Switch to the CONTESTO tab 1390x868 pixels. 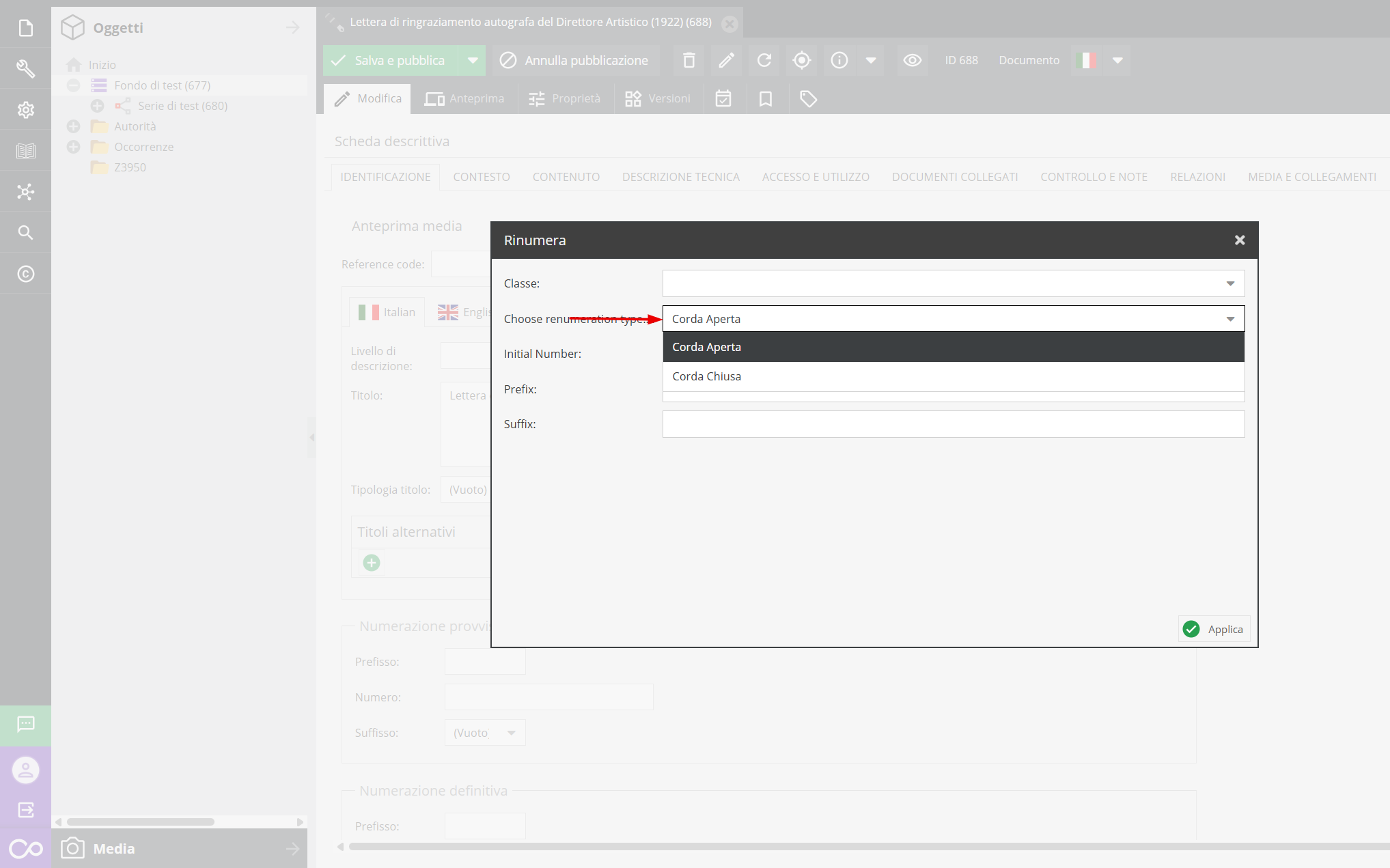(x=481, y=177)
